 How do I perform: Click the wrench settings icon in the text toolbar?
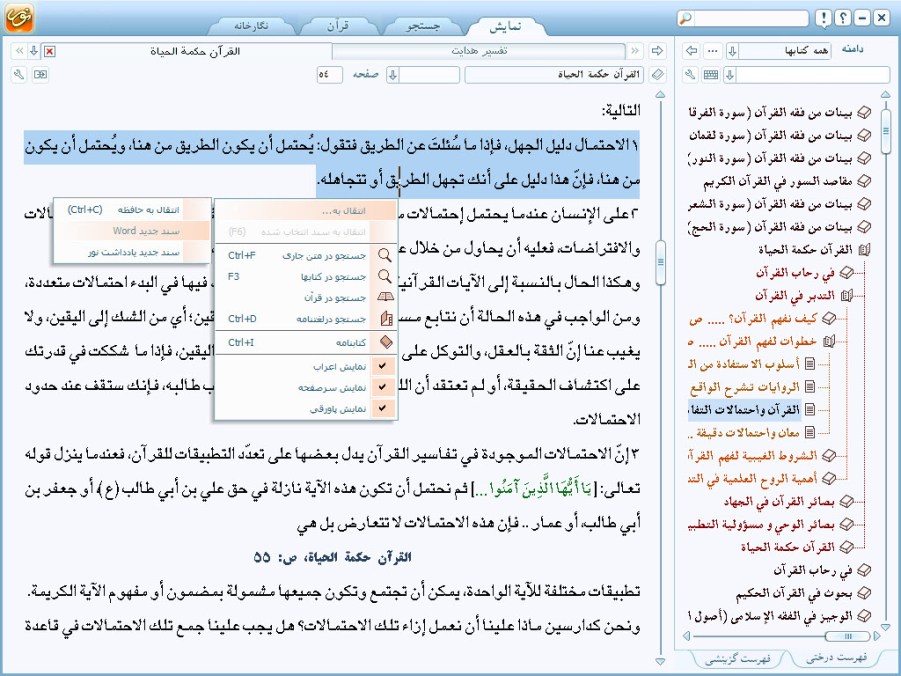pos(19,74)
